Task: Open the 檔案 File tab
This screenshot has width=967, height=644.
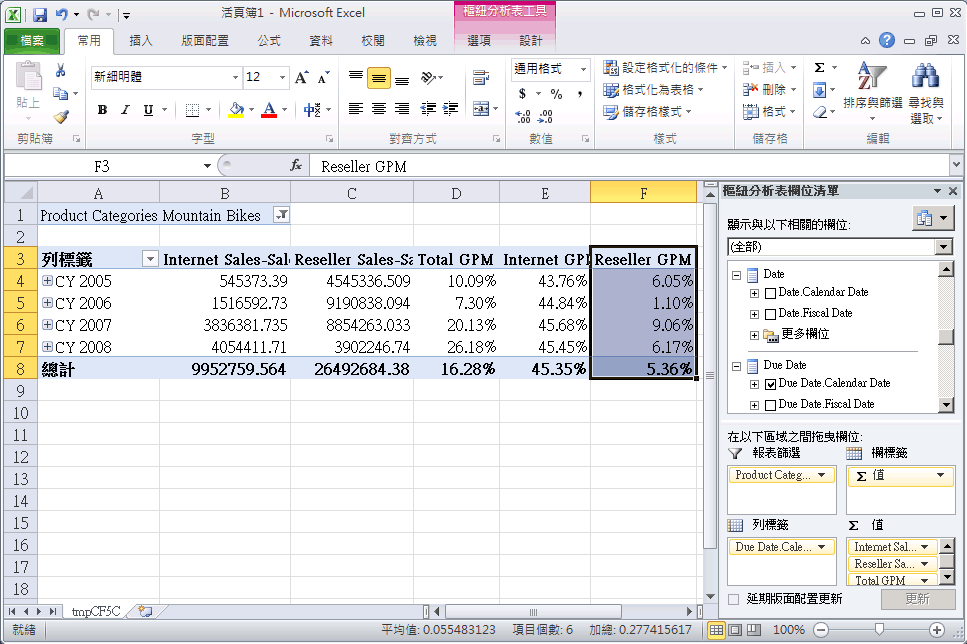Action: click(x=32, y=41)
